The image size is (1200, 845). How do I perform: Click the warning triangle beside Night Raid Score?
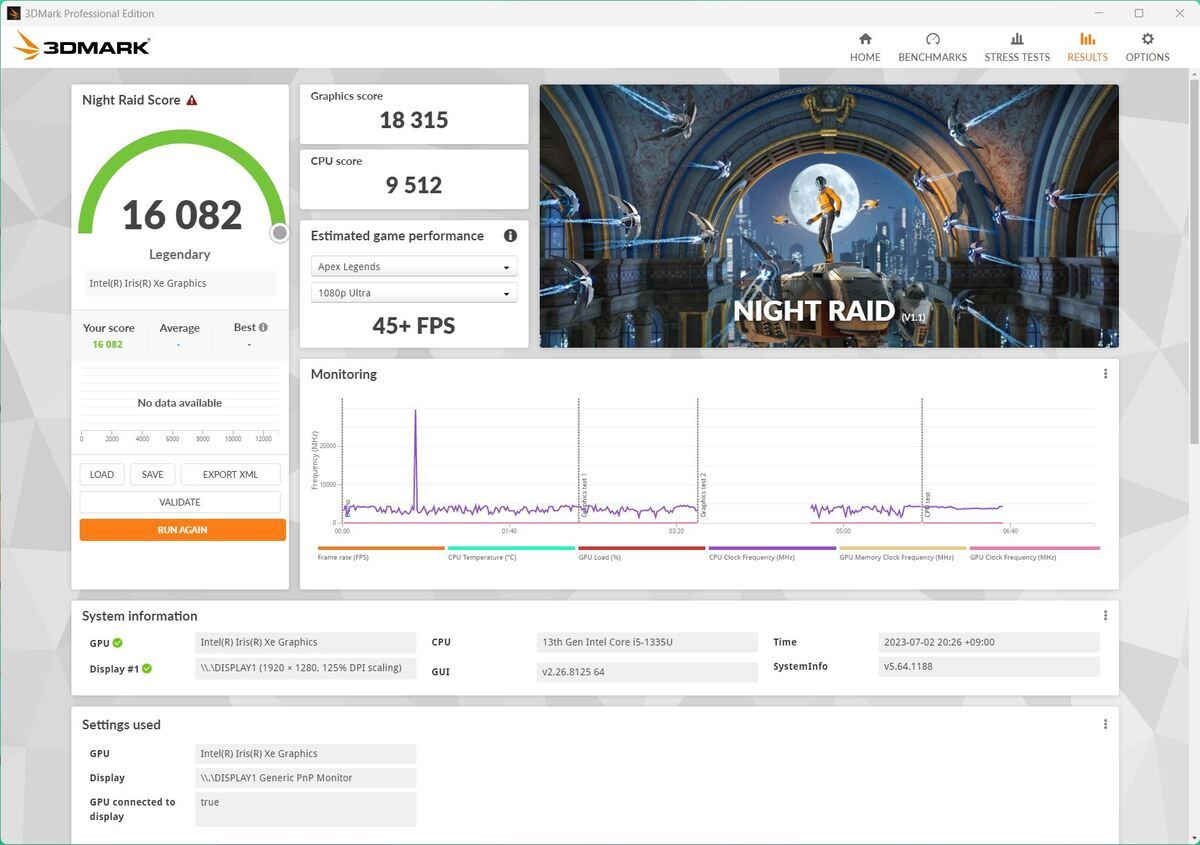pos(192,100)
